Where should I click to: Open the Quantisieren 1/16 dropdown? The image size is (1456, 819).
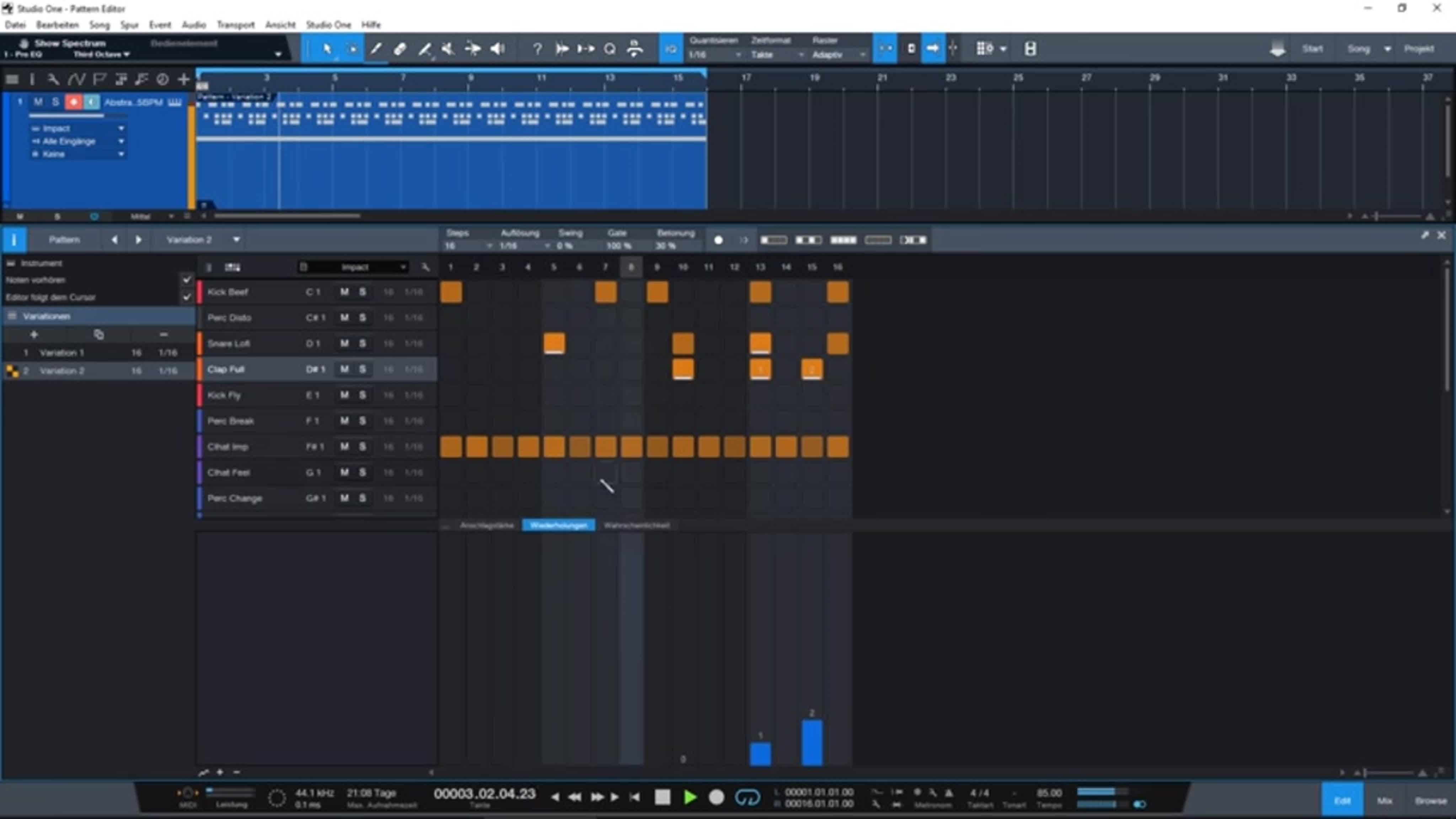714,55
